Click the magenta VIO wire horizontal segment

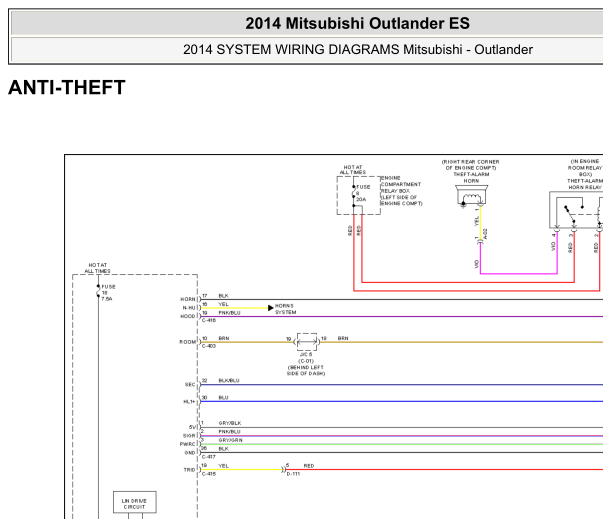coord(519,274)
